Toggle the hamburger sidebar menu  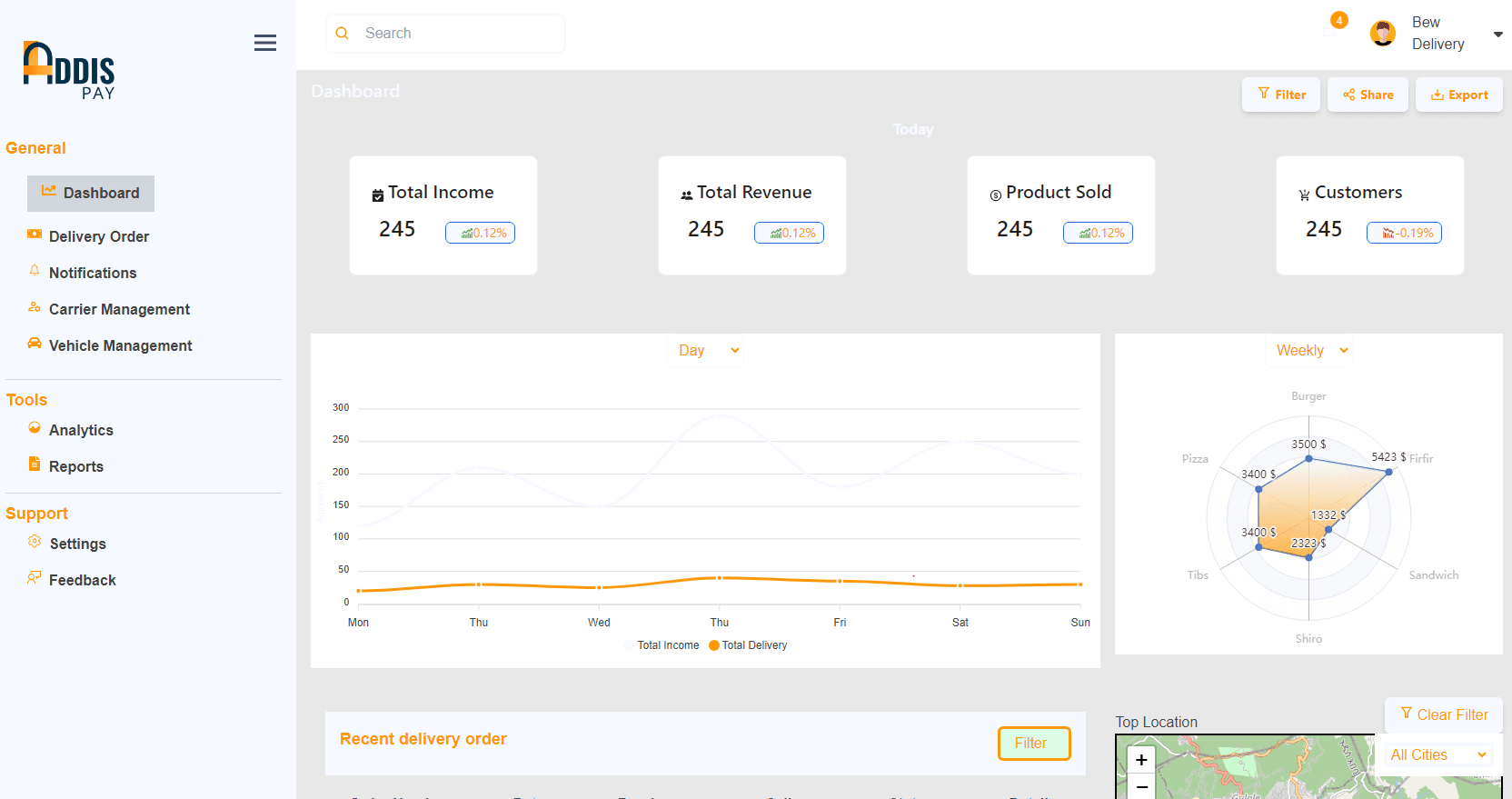265,43
